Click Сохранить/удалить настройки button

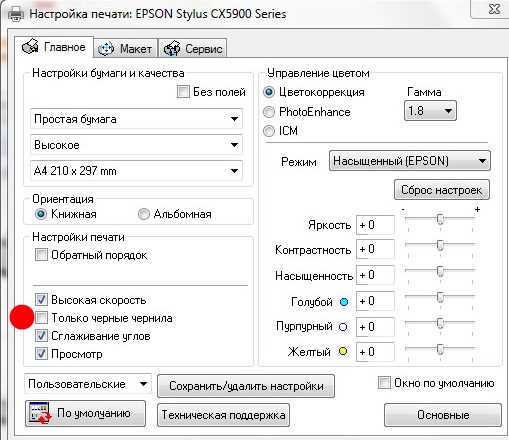tap(246, 386)
